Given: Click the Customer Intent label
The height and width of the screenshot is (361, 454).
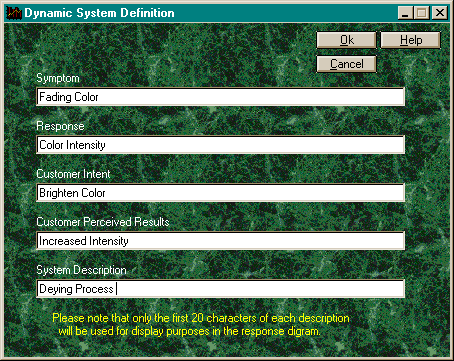Looking at the screenshot, I should click(x=73, y=174).
